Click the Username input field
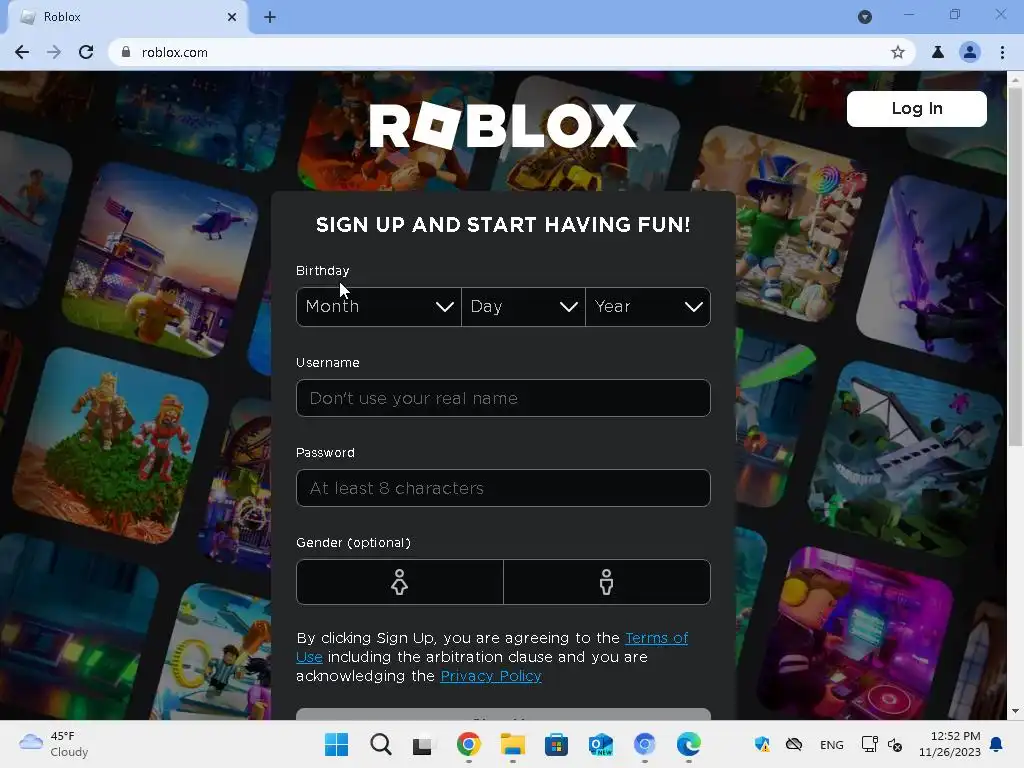Screen dimensions: 1024x768 (503, 398)
